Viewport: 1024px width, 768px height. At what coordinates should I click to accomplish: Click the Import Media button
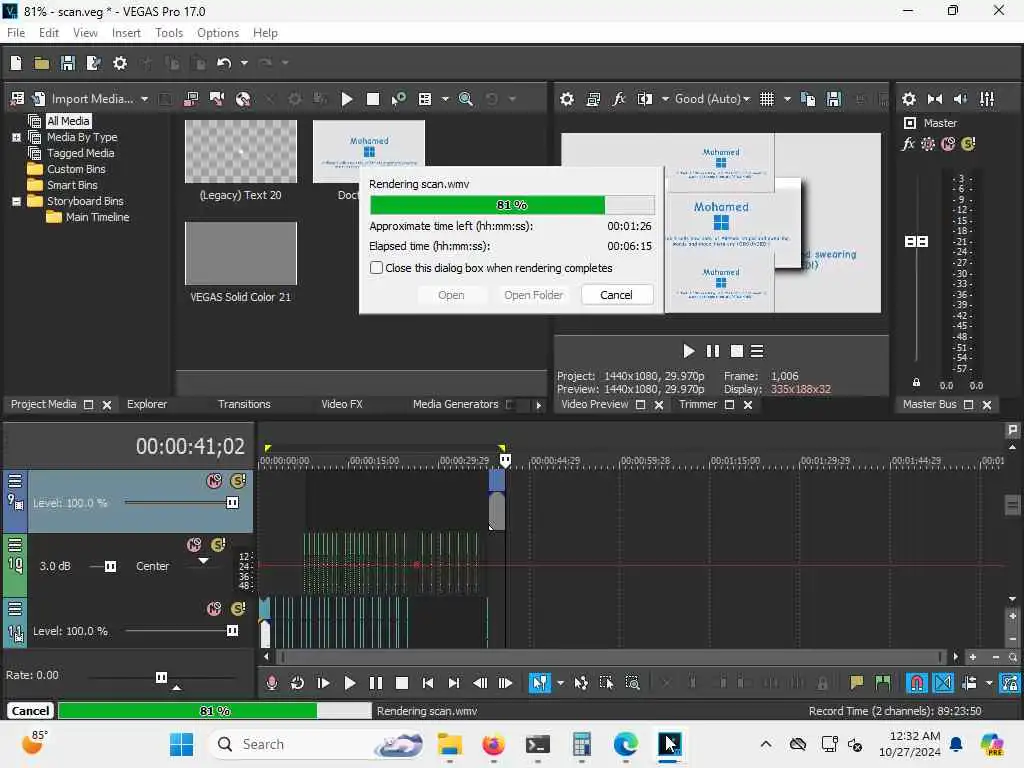coord(84,99)
